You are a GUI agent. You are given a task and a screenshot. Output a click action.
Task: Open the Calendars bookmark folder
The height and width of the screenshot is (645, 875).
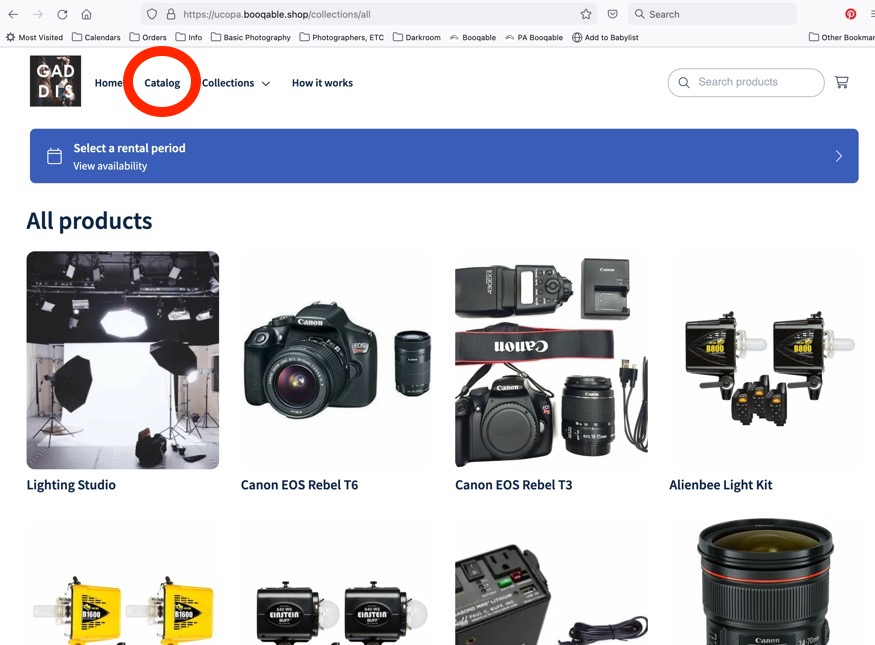(96, 37)
